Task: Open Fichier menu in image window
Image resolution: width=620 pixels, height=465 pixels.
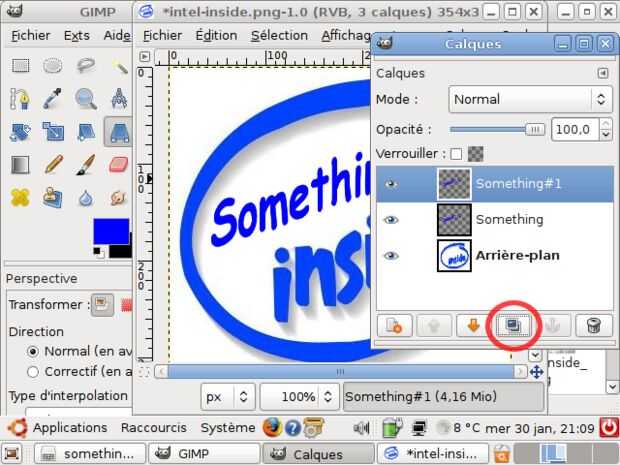Action: click(162, 36)
